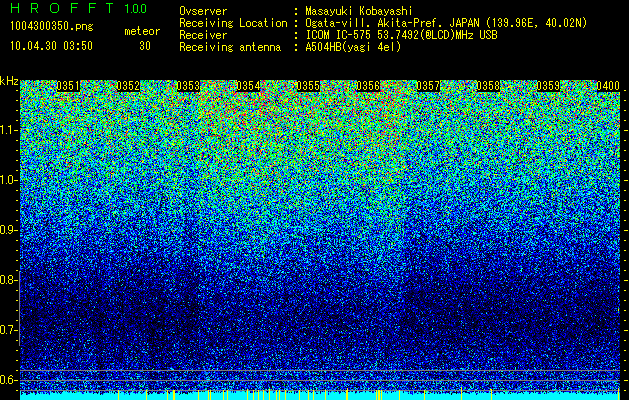Select the ICOM IC-575 receiver frequency text
Image resolution: width=629 pixels, height=400 pixels.
401,35
